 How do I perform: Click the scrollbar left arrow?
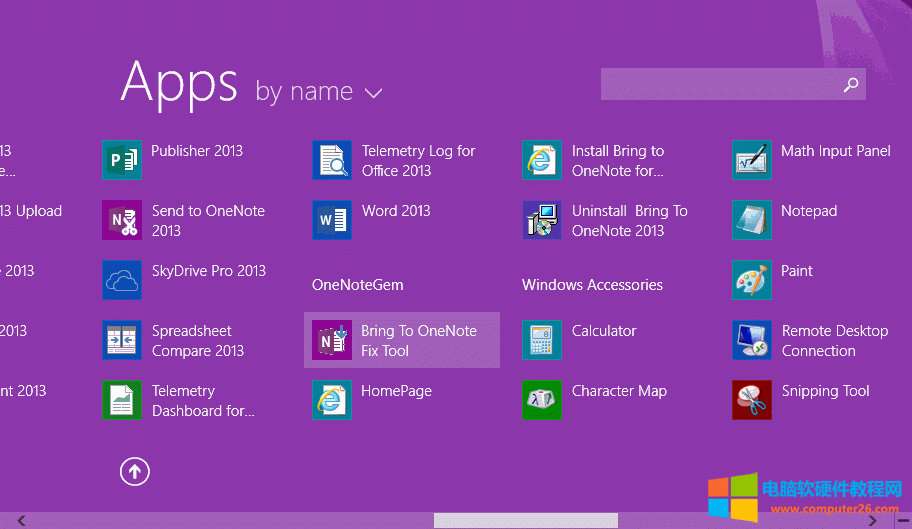pos(21,521)
